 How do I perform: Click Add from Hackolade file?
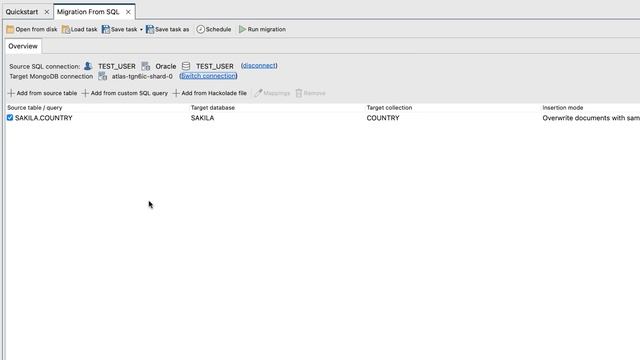[x=210, y=93]
